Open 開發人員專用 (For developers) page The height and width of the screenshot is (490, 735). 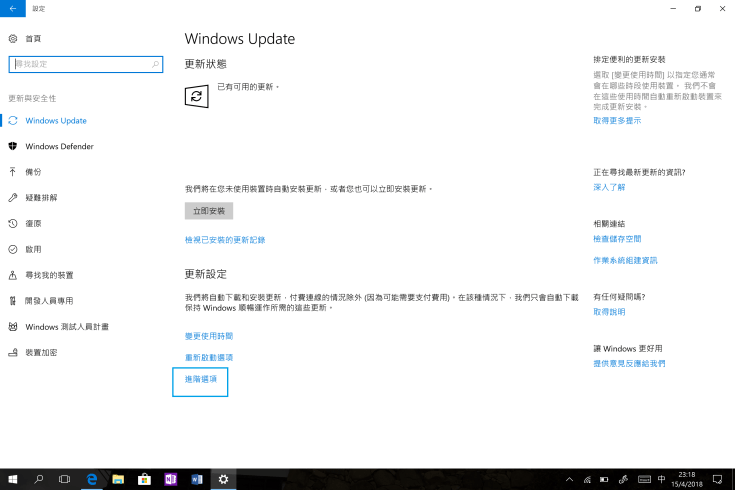pyautogui.click(x=49, y=301)
